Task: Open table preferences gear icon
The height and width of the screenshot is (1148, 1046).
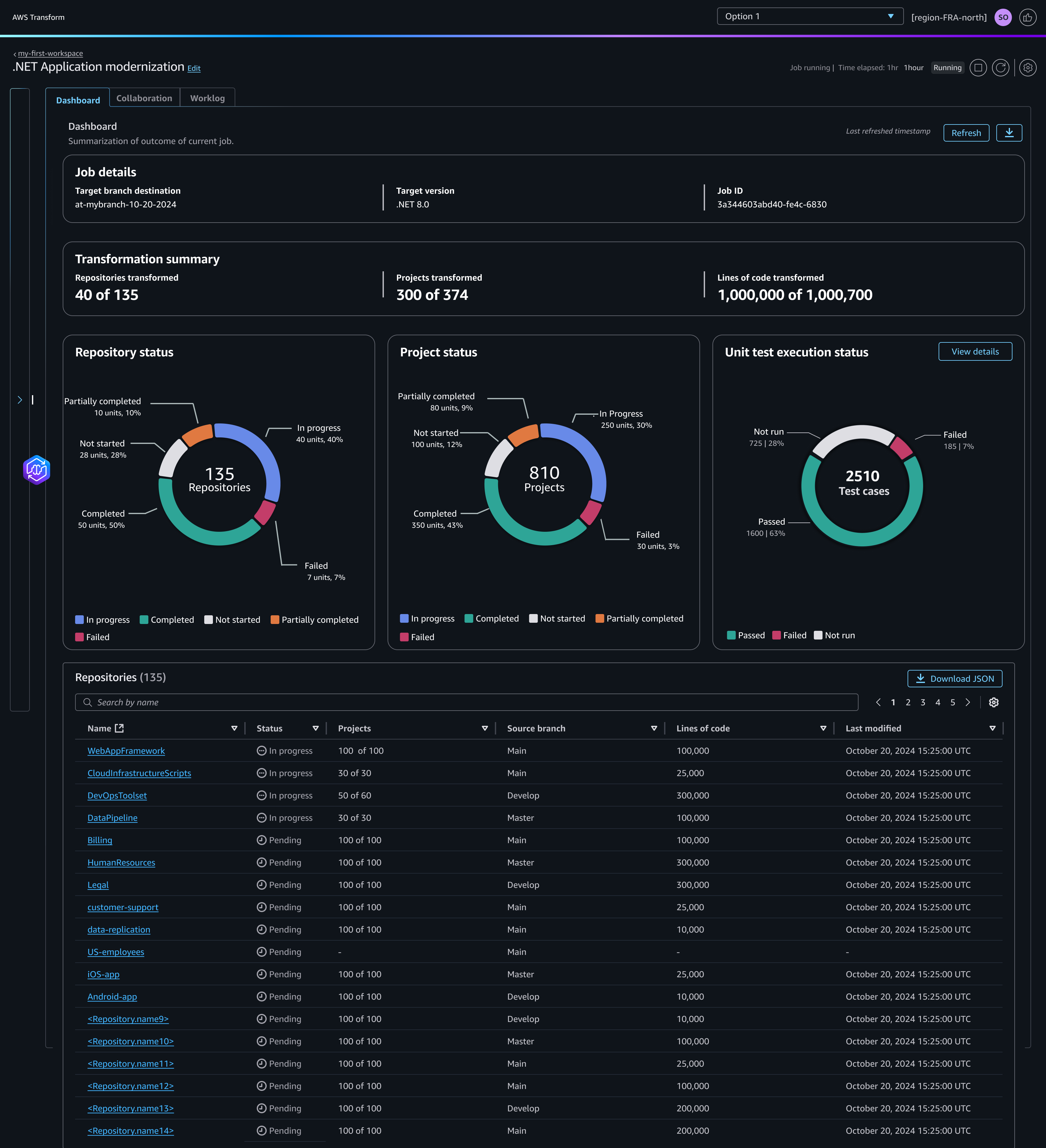Action: point(994,702)
